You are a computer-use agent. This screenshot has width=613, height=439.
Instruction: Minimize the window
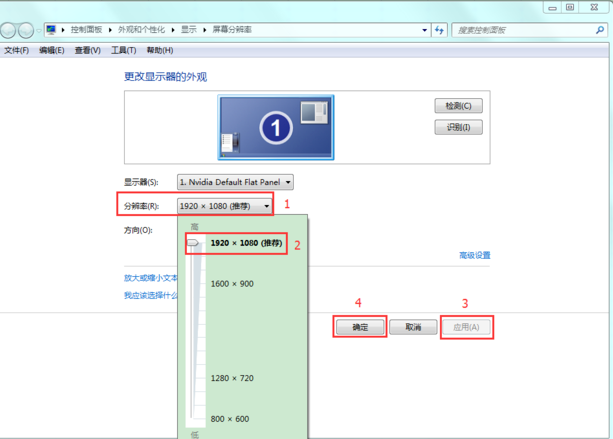[552, 7]
